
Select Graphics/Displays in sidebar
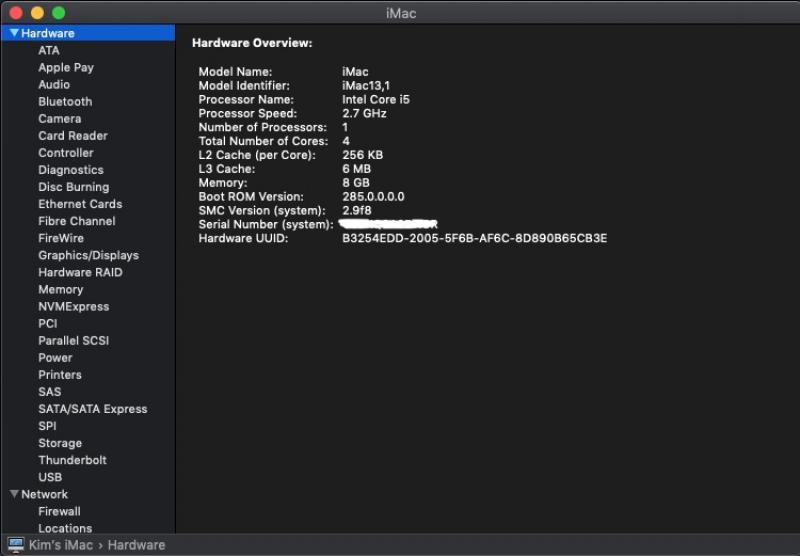tap(88, 255)
